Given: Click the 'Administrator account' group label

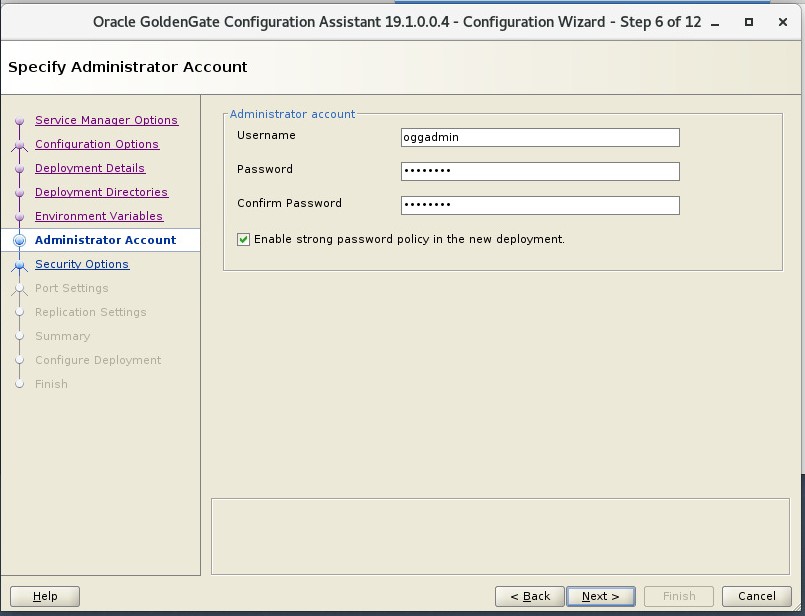Looking at the screenshot, I should coord(292,114).
